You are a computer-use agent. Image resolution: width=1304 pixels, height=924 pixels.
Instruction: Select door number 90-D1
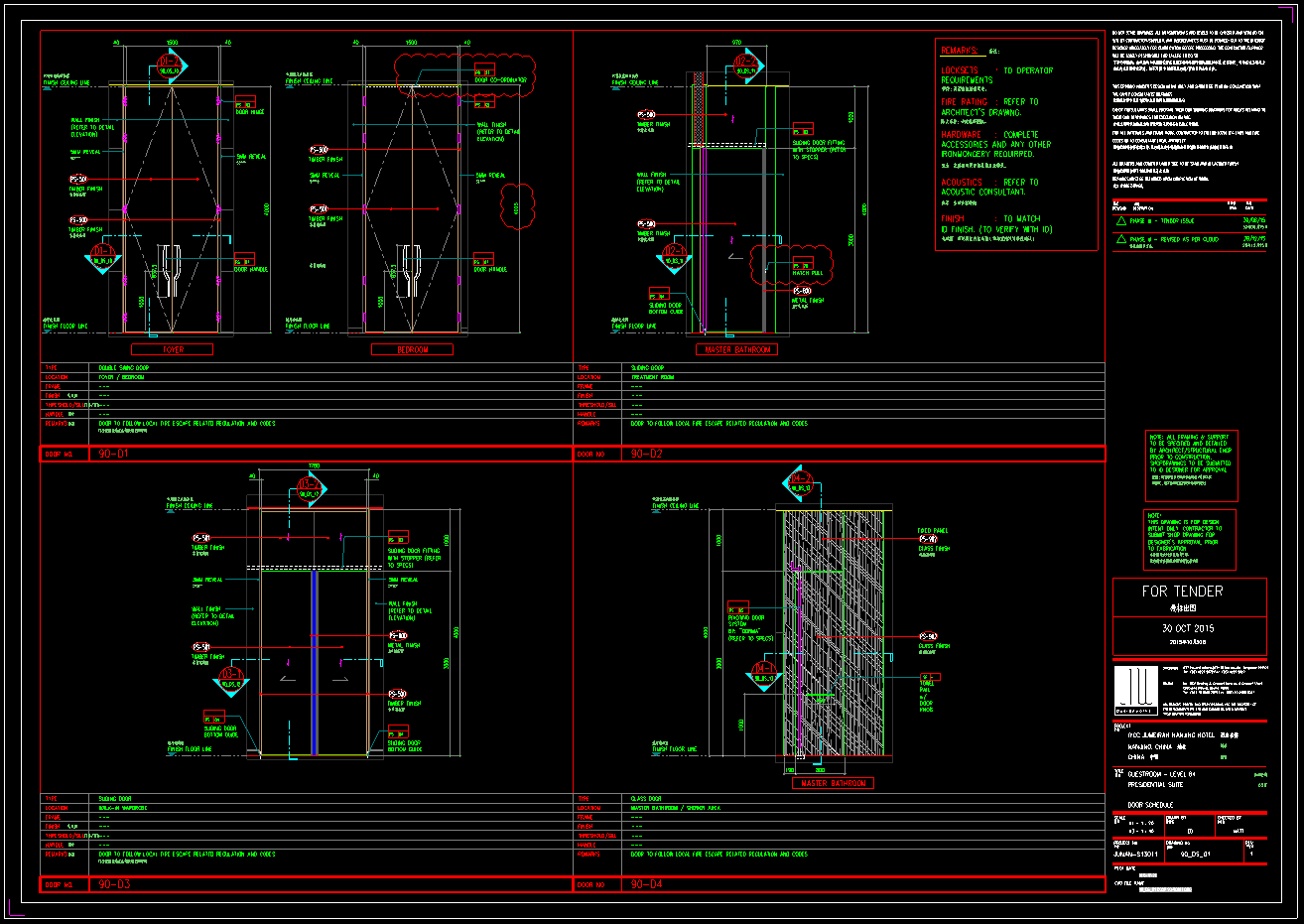point(113,454)
